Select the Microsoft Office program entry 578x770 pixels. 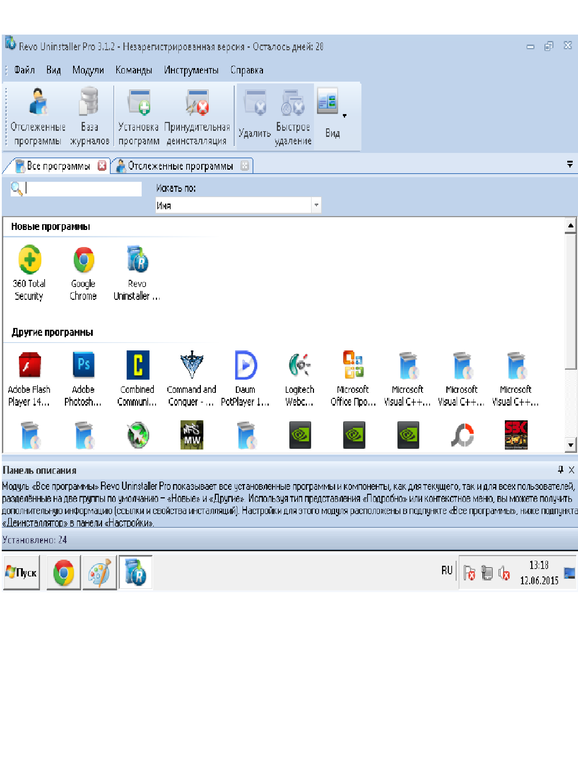[x=353, y=379]
